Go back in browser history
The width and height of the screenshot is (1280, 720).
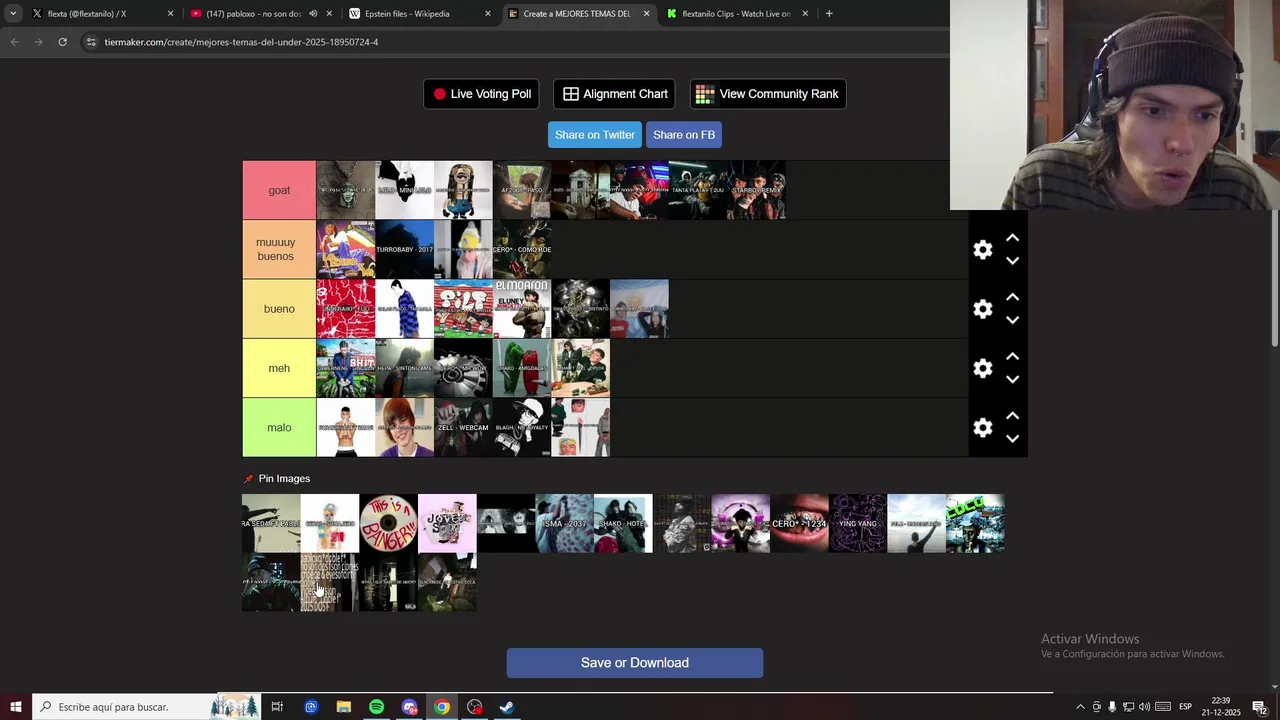pos(14,42)
